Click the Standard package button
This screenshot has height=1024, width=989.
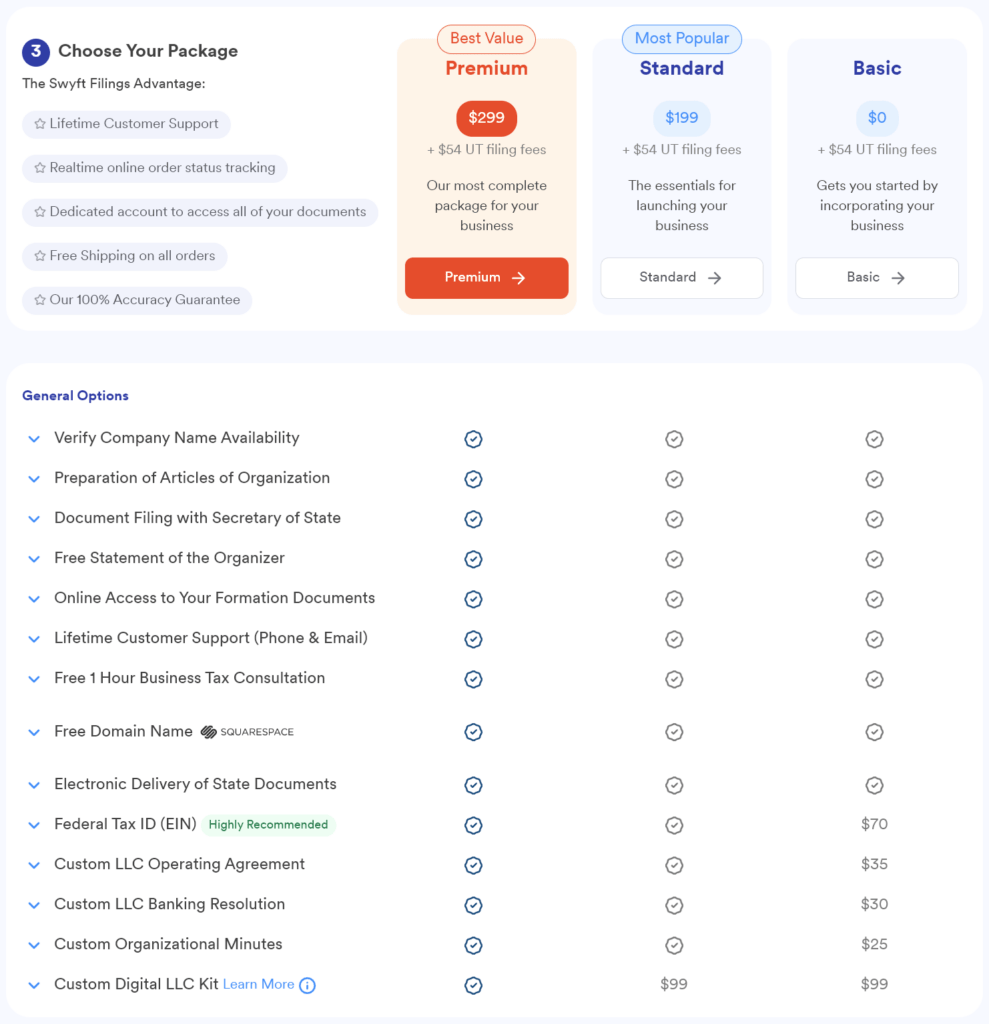(x=681, y=278)
